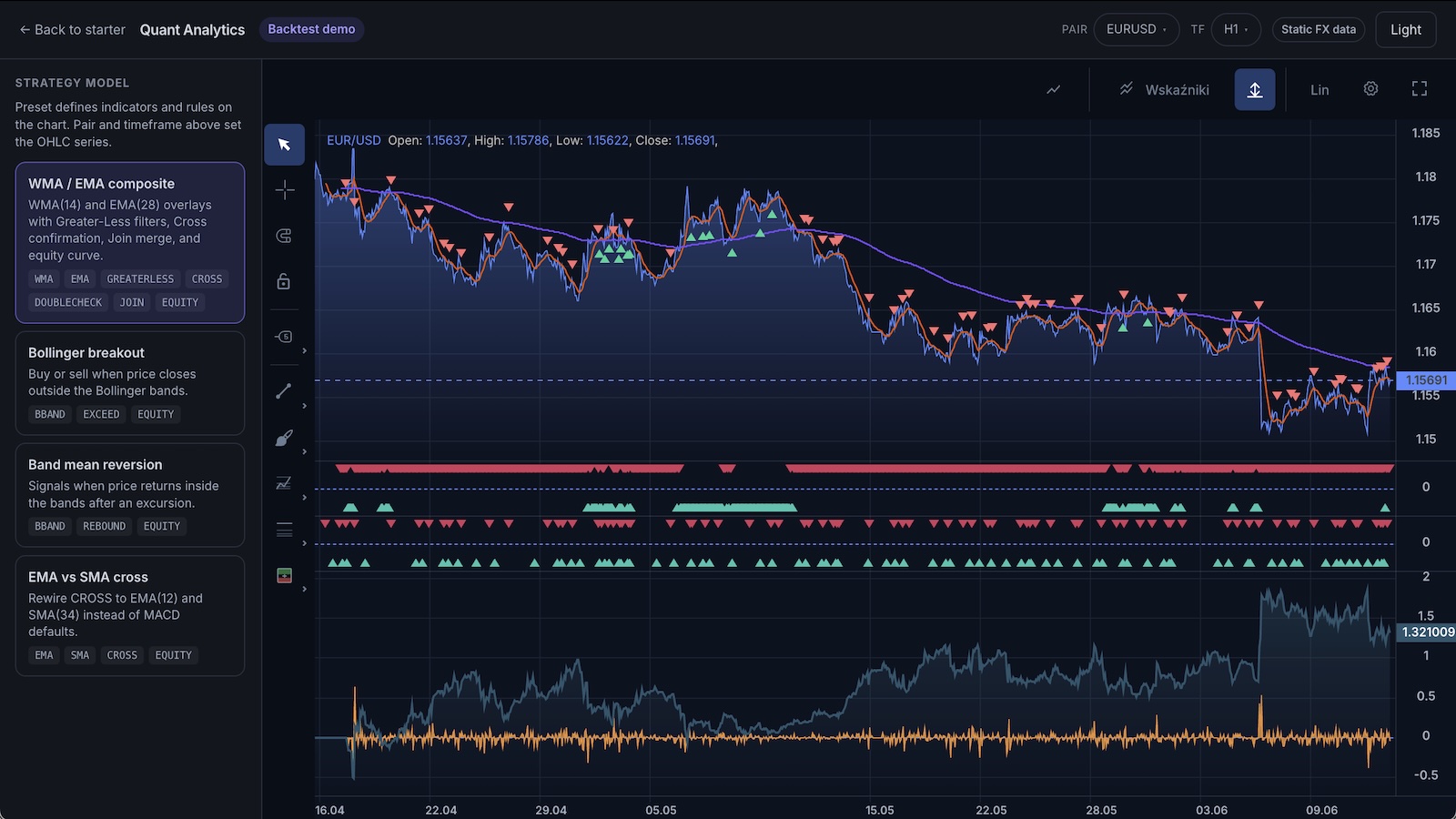Image resolution: width=1456 pixels, height=819 pixels.
Task: Click the DOUBLECHECK tag
Action: pyautogui.click(x=68, y=302)
